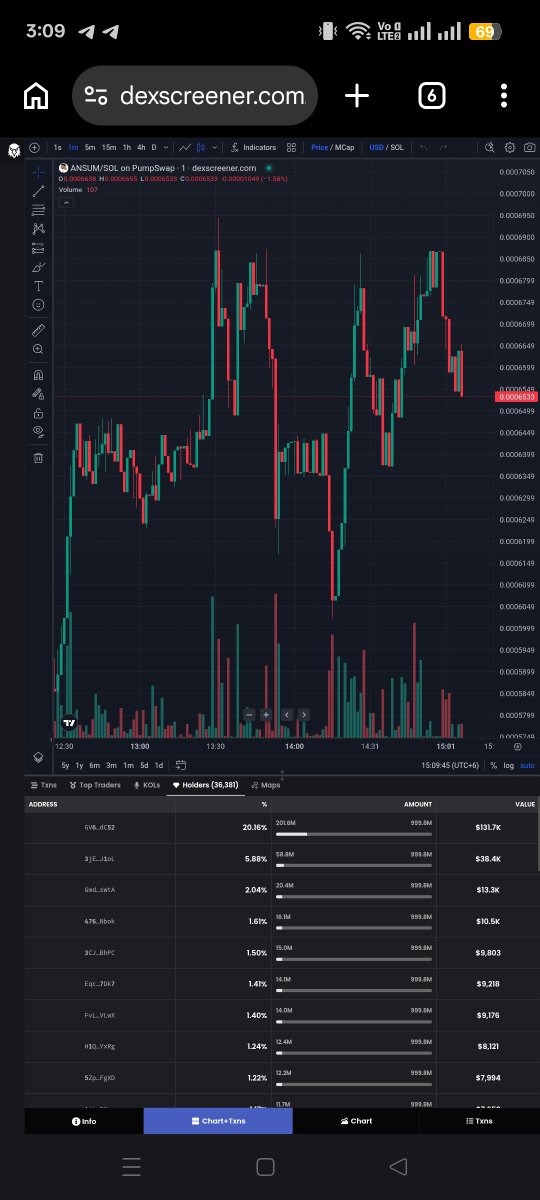
Task: Select the trend line drawing tool
Action: 38,191
